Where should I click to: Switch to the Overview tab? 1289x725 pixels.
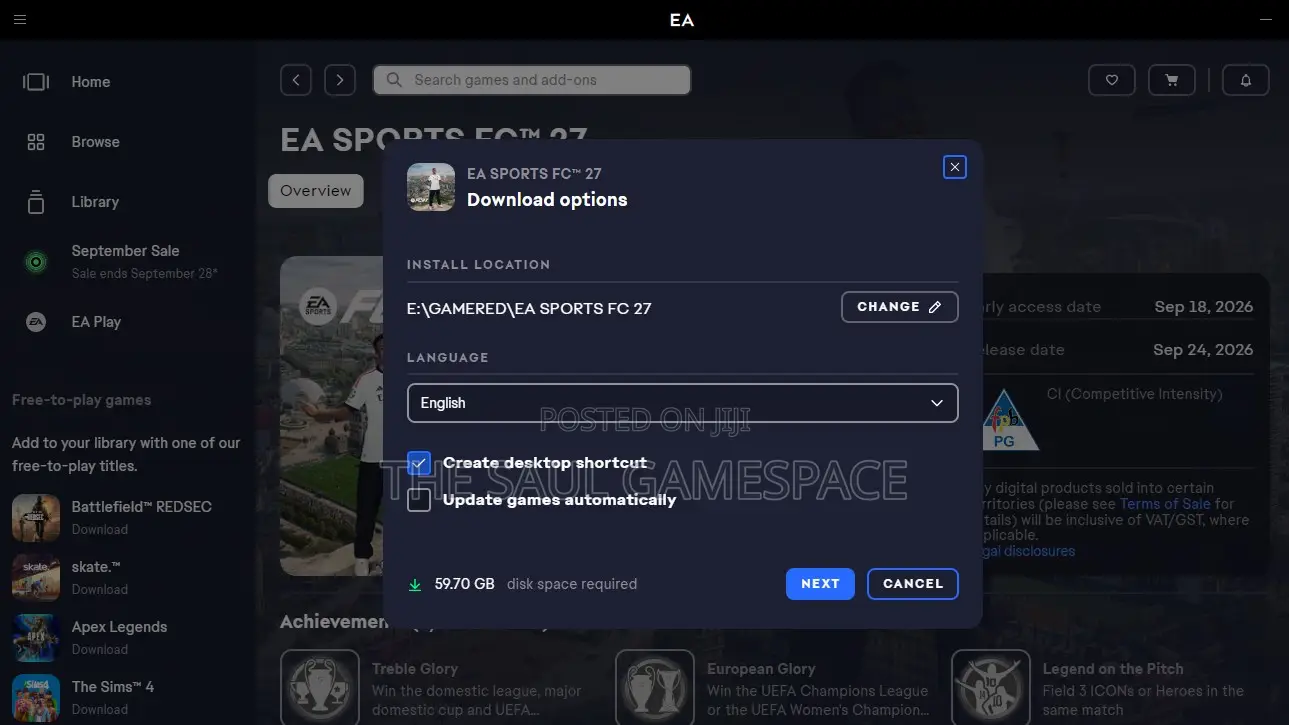tap(316, 191)
